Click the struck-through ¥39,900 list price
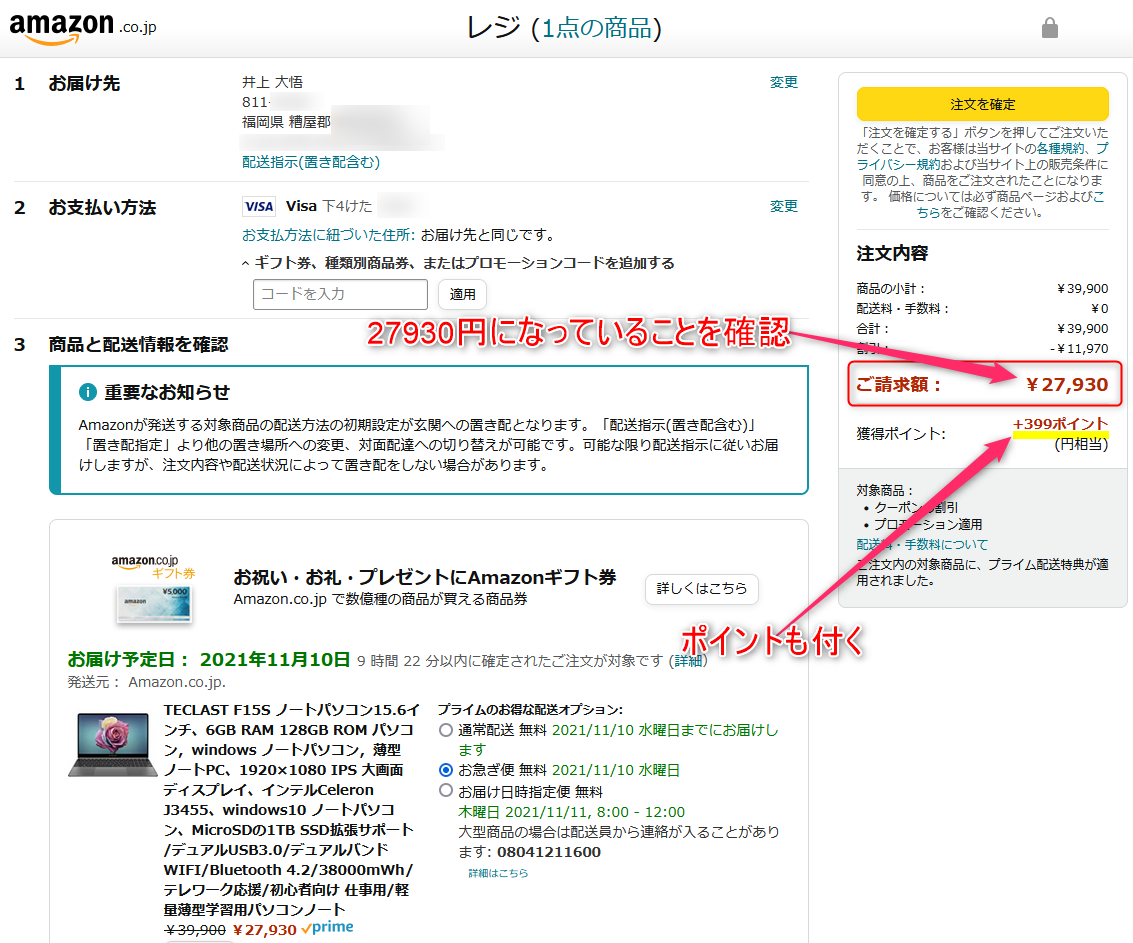 [195, 930]
